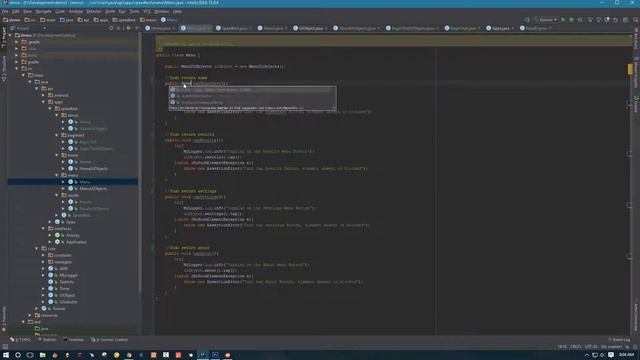Select the ADB class in core package
The height and width of the screenshot is (360, 640).
(x=63, y=269)
